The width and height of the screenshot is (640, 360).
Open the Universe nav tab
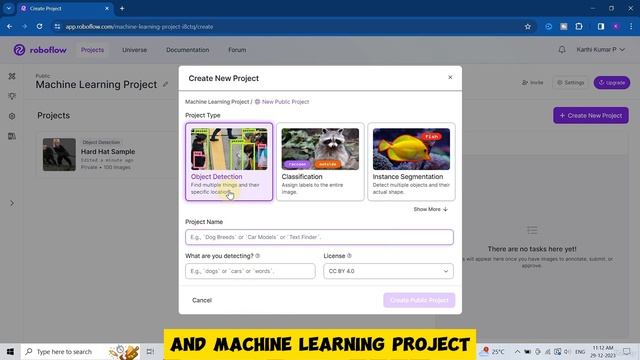pyautogui.click(x=134, y=50)
